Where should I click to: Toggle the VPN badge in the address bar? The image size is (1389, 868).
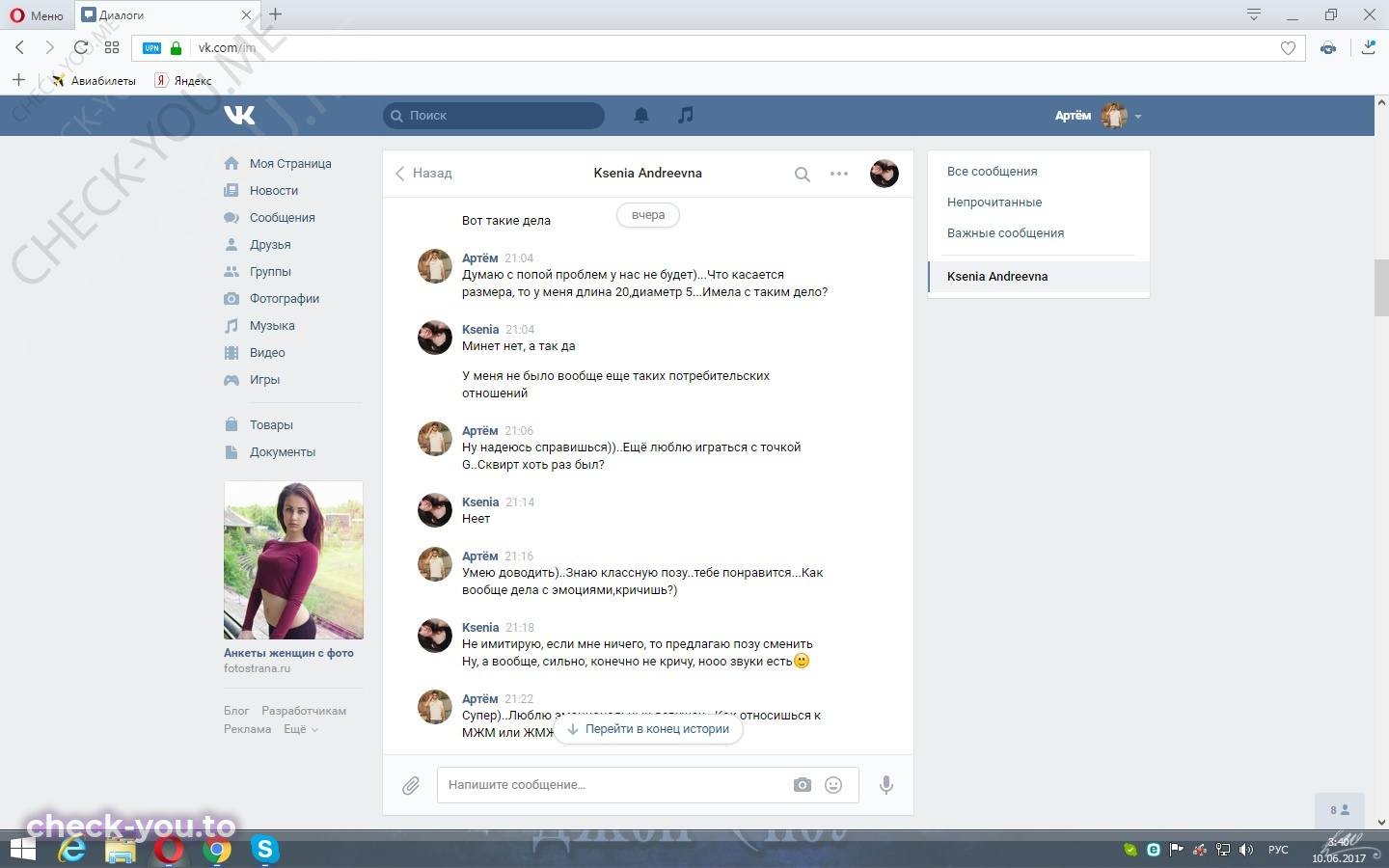(x=151, y=47)
